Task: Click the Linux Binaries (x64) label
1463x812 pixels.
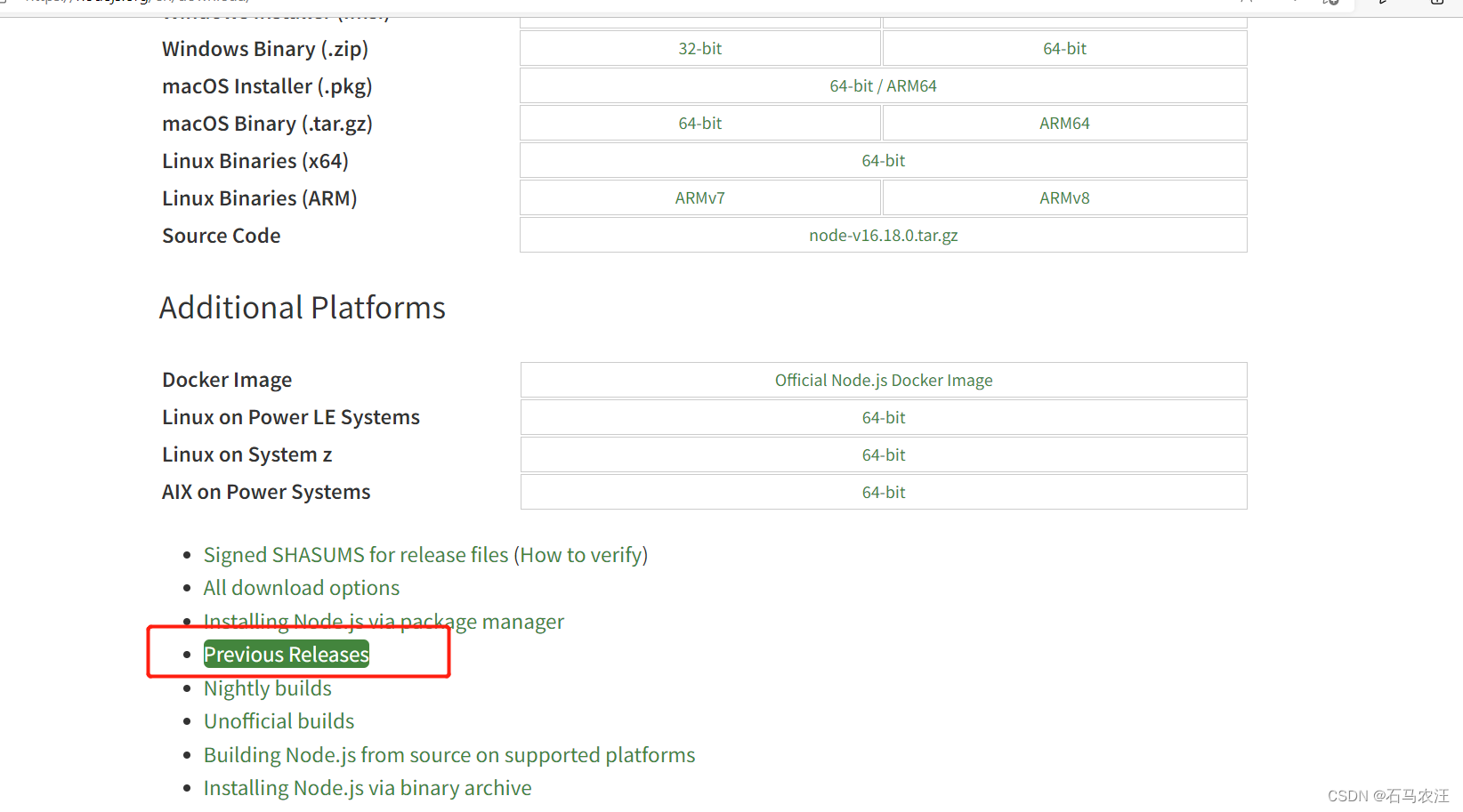Action: (255, 161)
